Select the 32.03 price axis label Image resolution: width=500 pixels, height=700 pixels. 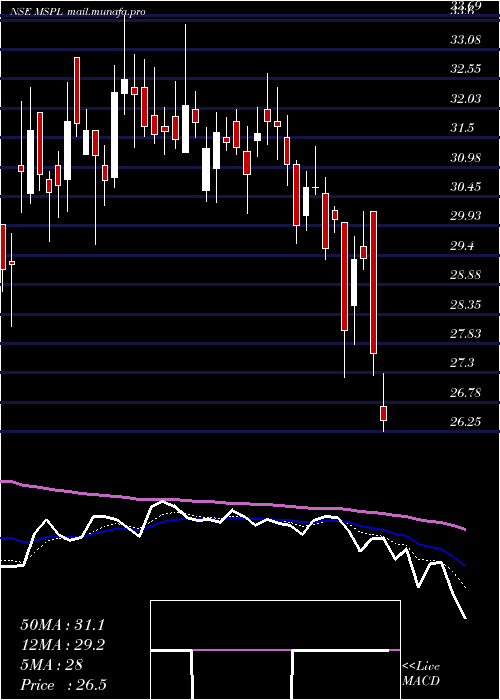pyautogui.click(x=466, y=99)
